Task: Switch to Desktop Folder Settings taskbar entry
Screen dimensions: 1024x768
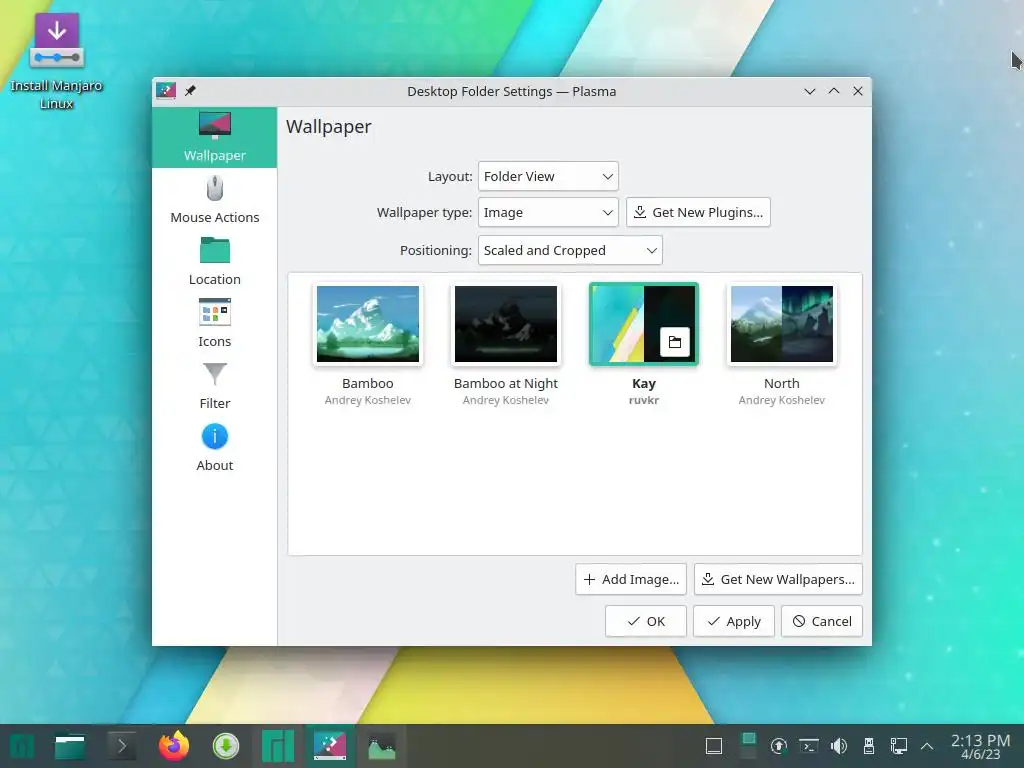Action: [x=330, y=746]
